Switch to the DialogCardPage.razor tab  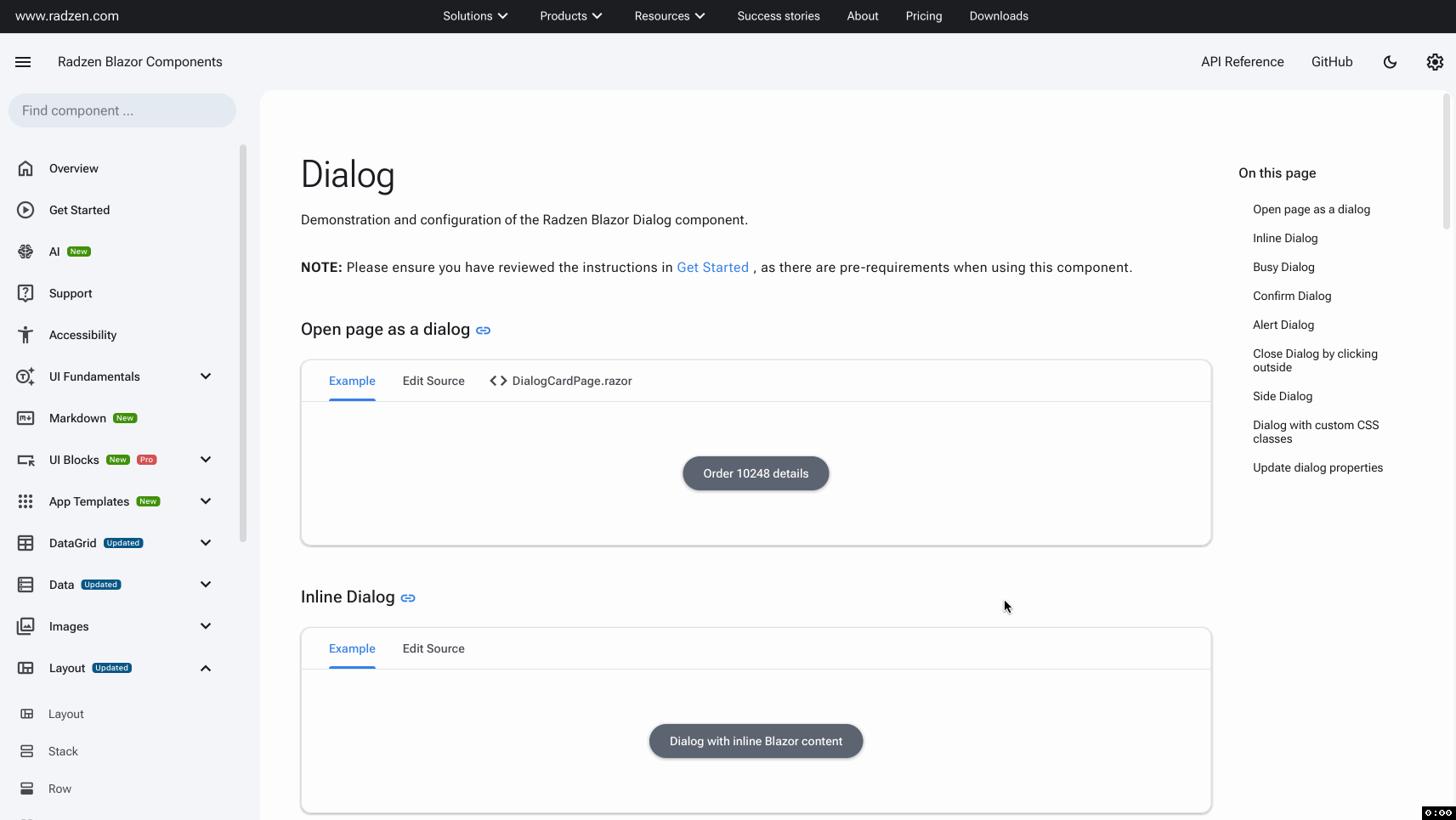click(x=561, y=381)
